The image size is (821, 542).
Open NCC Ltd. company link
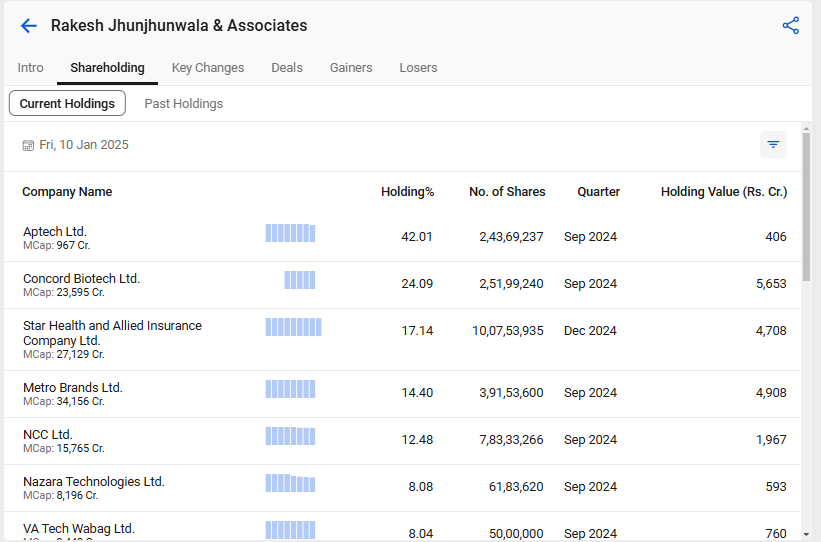pyautogui.click(x=48, y=435)
